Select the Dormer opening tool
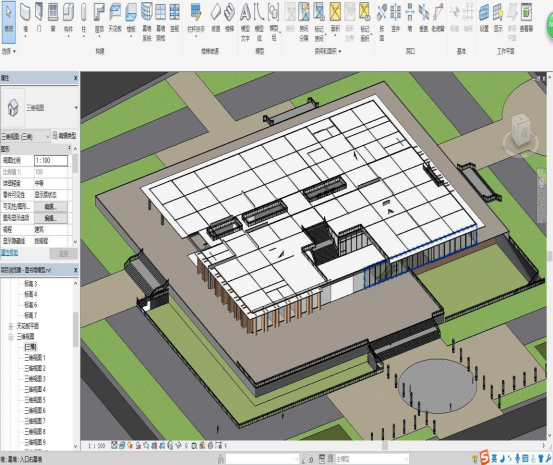The image size is (553, 465). (438, 18)
